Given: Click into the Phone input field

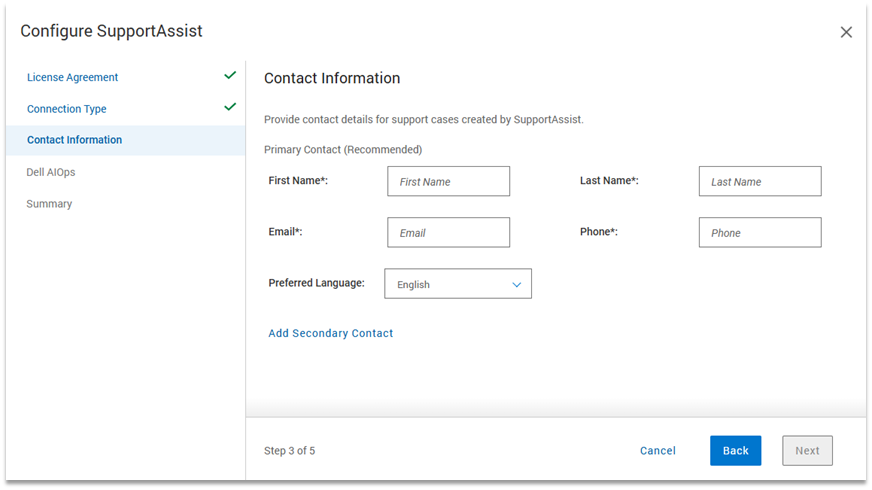Looking at the screenshot, I should pyautogui.click(x=760, y=232).
